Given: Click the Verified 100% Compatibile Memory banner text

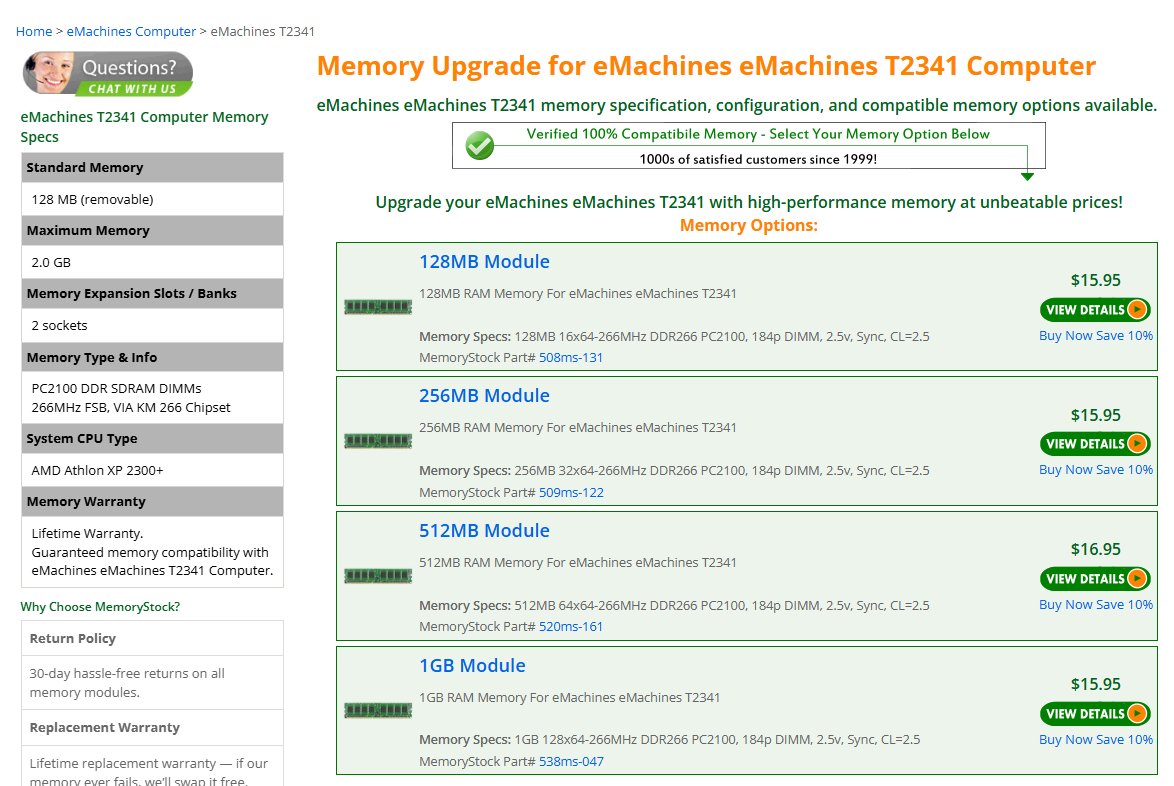Looking at the screenshot, I should (x=758, y=134).
